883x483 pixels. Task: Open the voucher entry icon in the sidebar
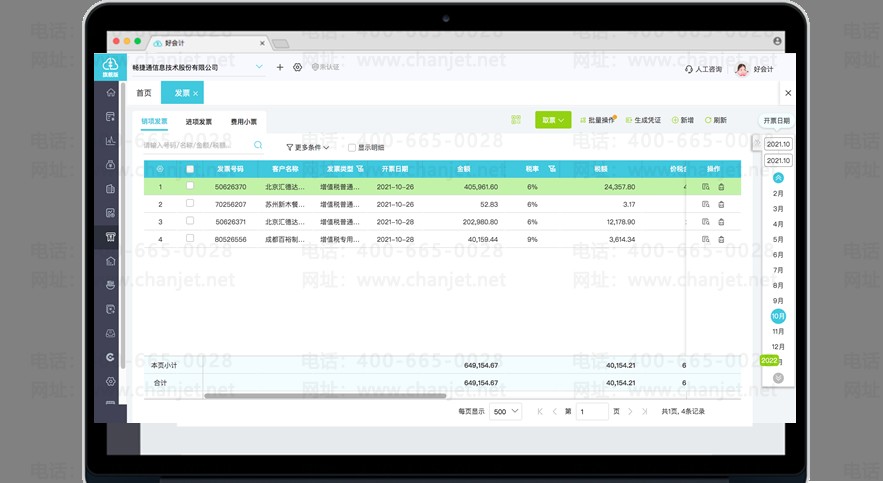110,117
